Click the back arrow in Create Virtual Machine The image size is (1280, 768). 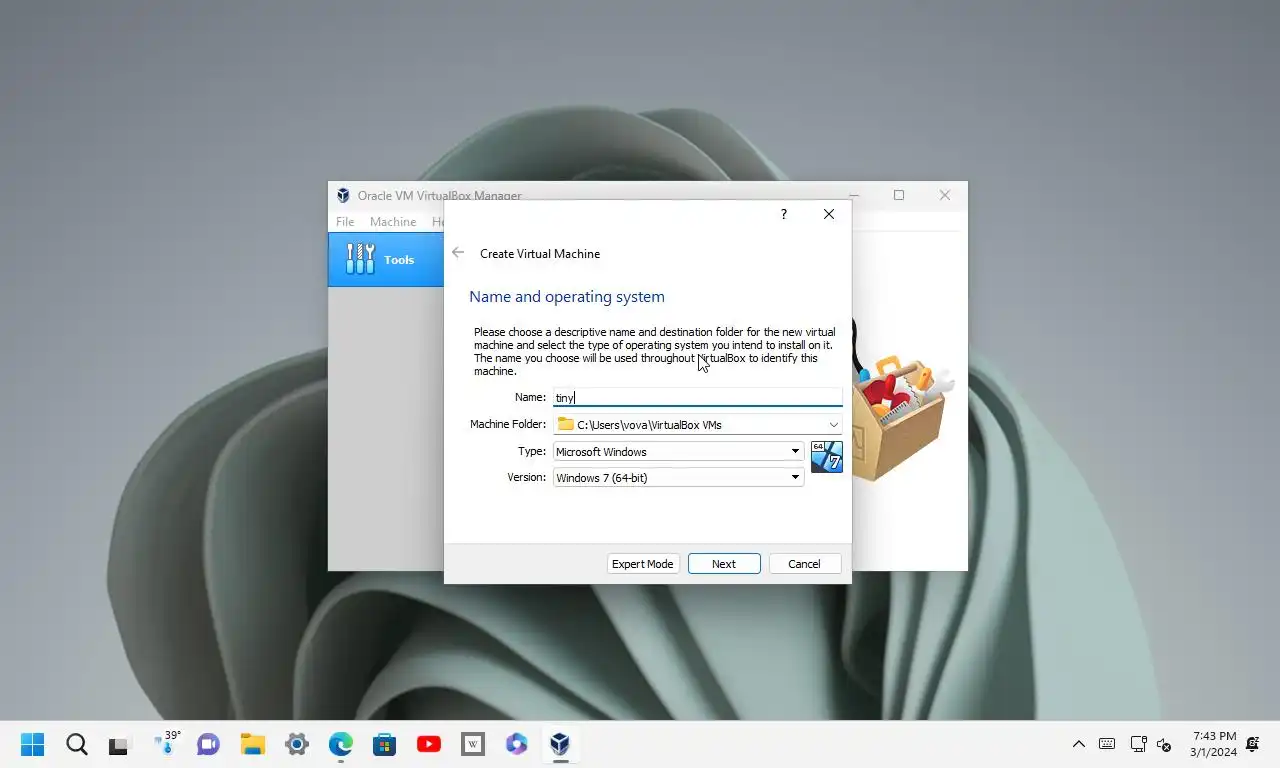pos(458,253)
